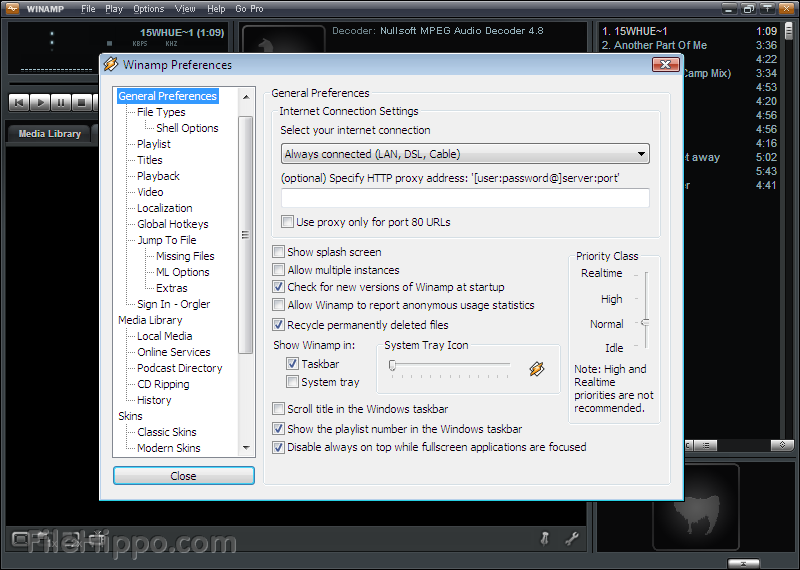
Task: Toggle Show the playlist number in taskbar
Action: pos(278,429)
